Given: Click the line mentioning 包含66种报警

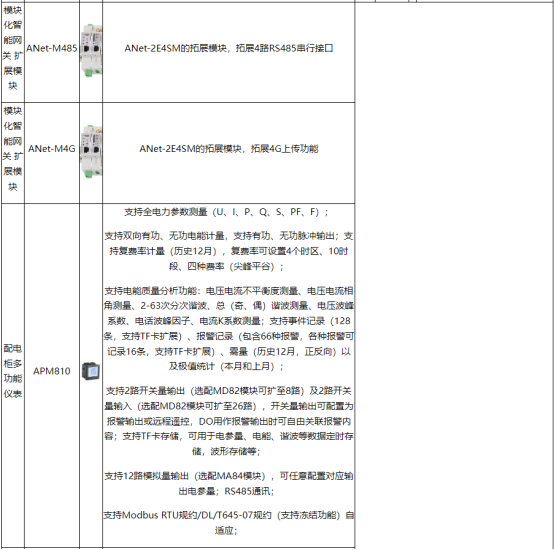Looking at the screenshot, I should pos(229,336).
